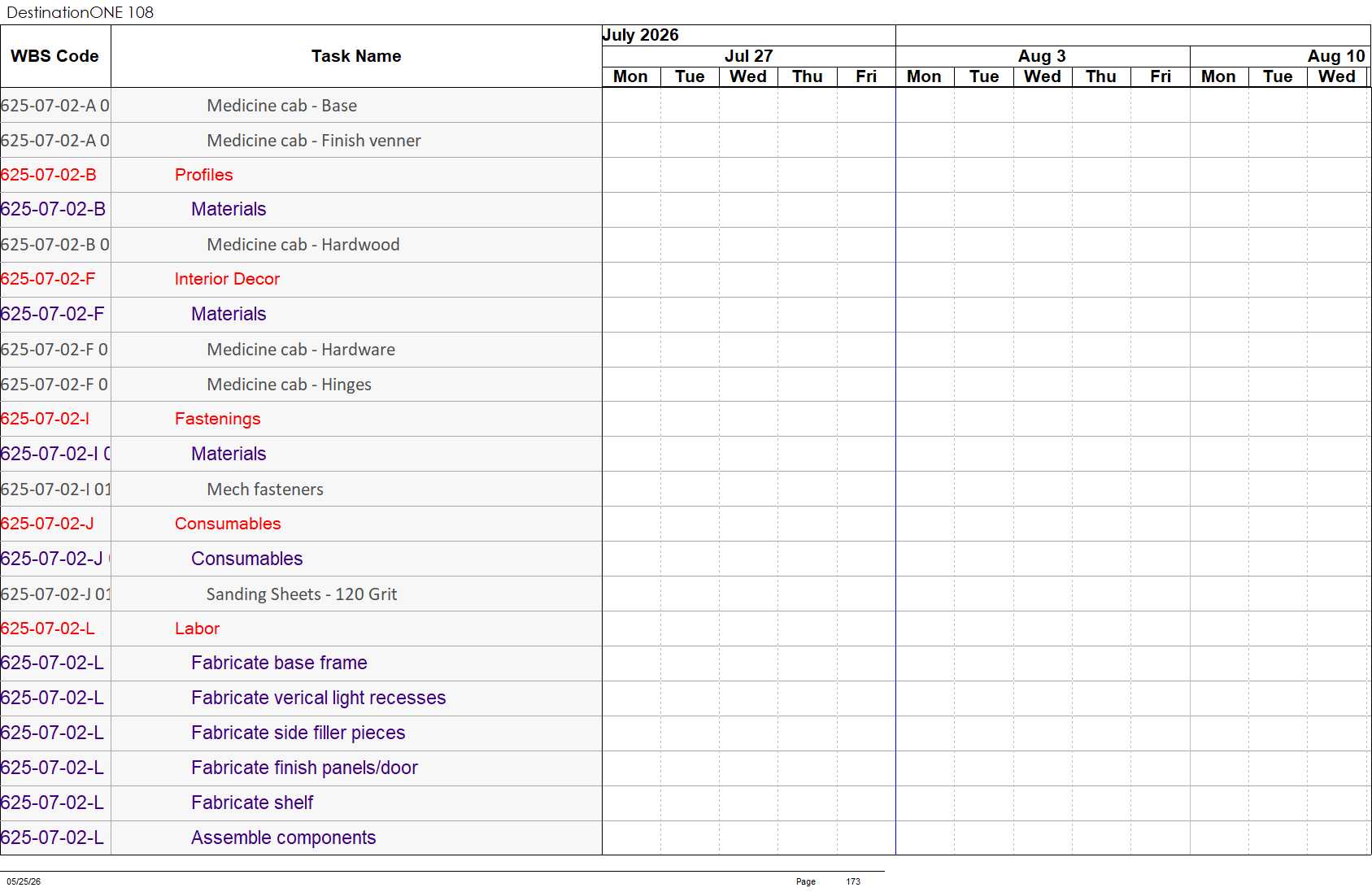Viewport: 1372px width, 892px height.
Task: Select the WBS Code column header
Action: coord(55,56)
